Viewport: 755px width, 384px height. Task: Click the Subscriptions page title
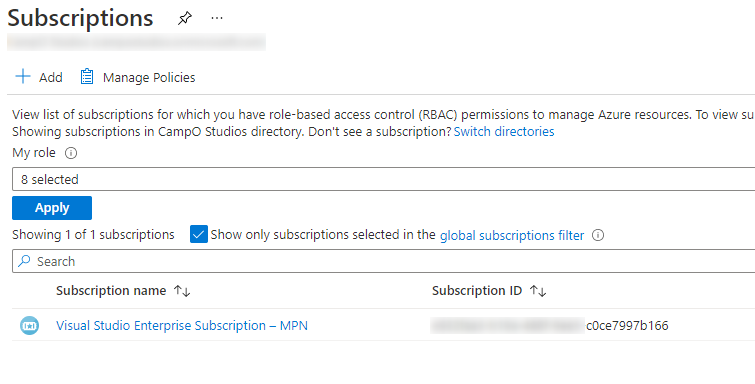tap(80, 18)
